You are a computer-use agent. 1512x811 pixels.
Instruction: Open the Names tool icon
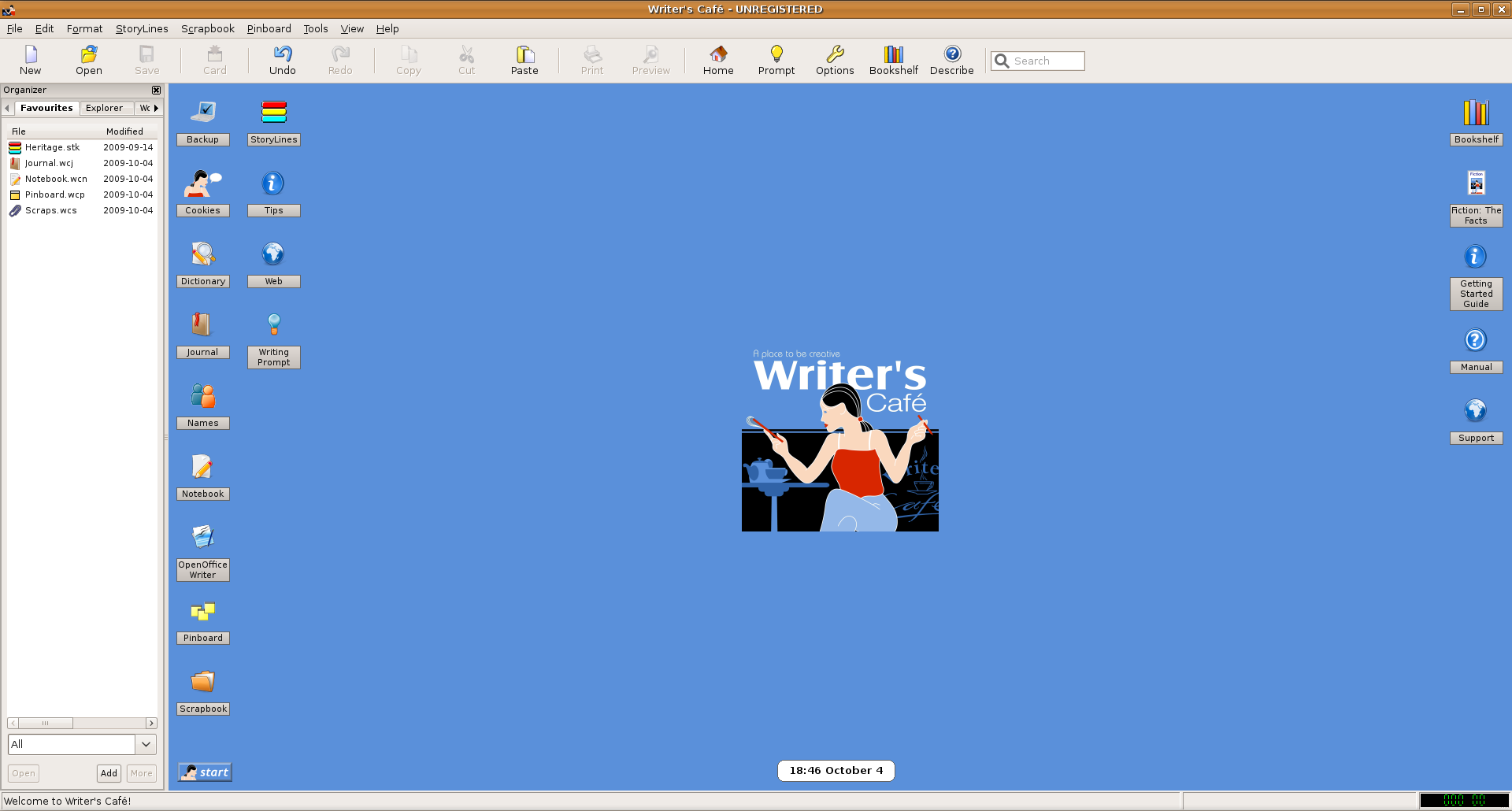(202, 396)
